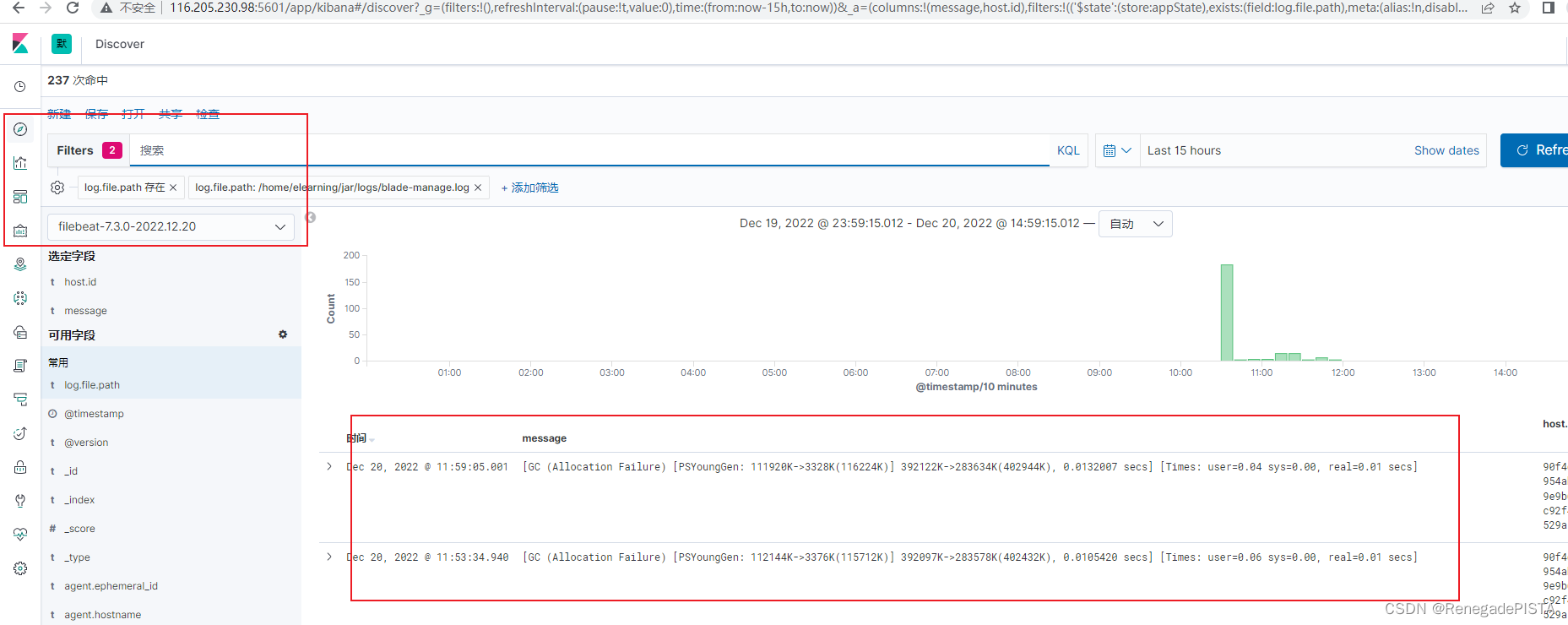This screenshot has height=625, width=1568.
Task: Expand the 11:59:05.001 log row
Action: pos(329,466)
